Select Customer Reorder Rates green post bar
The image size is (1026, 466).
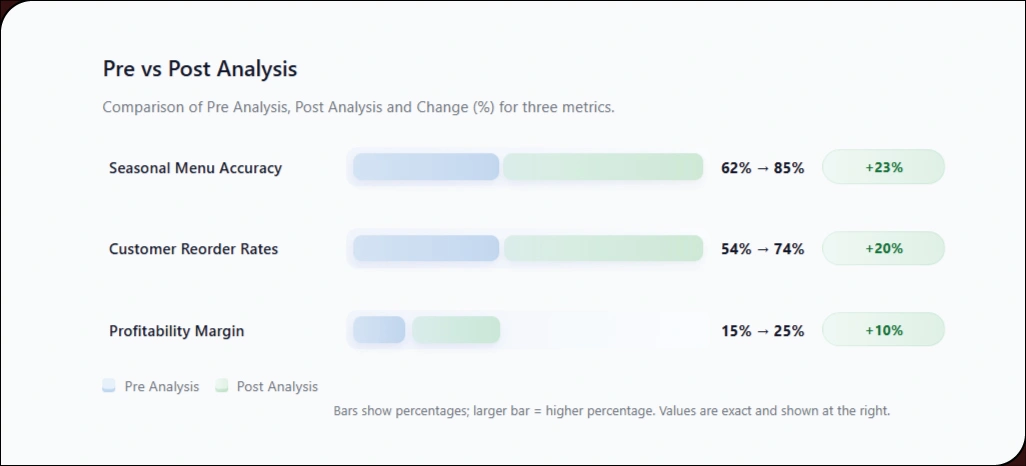(x=603, y=248)
